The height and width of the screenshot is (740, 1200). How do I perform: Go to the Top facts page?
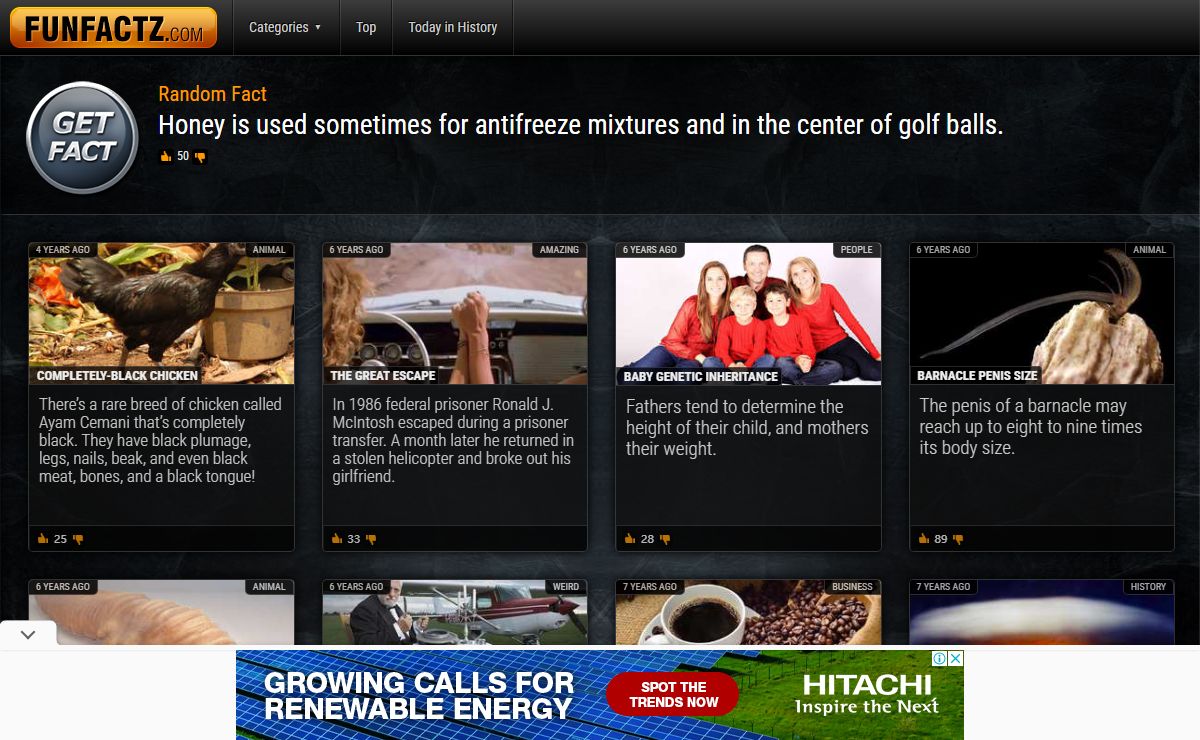click(366, 27)
